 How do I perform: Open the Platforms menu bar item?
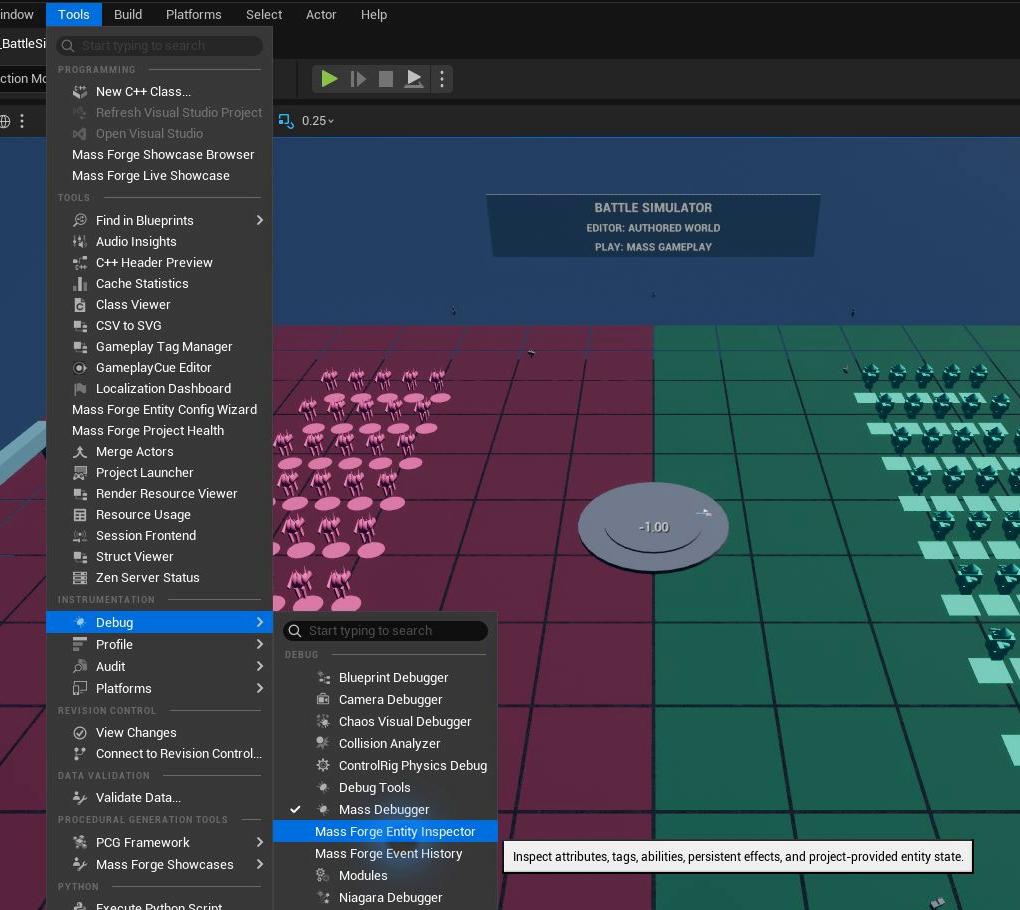click(x=194, y=14)
